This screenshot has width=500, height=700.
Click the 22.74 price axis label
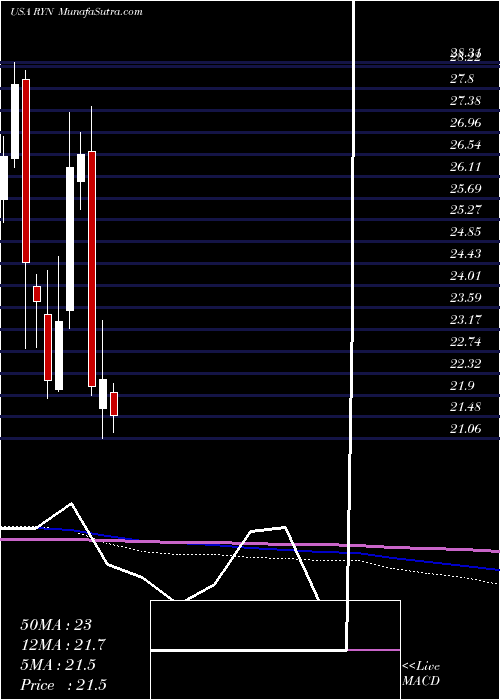466,342
